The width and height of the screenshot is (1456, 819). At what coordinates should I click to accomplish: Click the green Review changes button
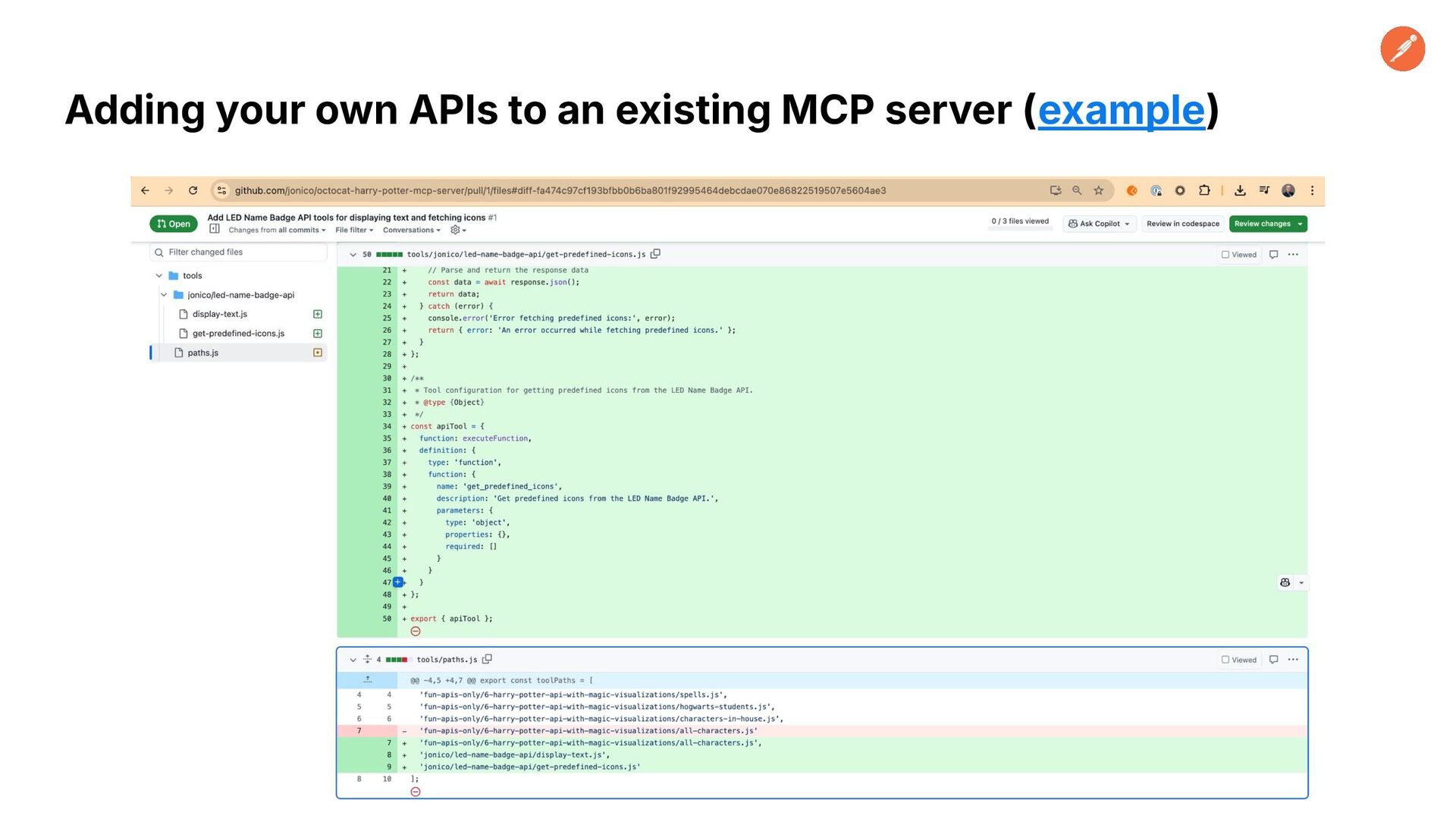(x=1268, y=224)
